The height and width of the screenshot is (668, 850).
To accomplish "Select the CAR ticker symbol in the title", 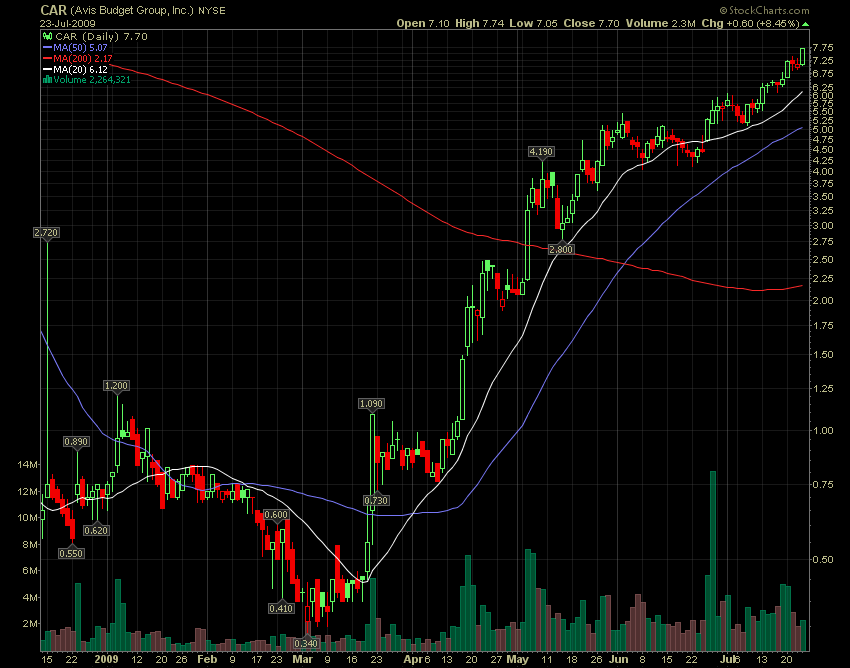I will tap(53, 10).
